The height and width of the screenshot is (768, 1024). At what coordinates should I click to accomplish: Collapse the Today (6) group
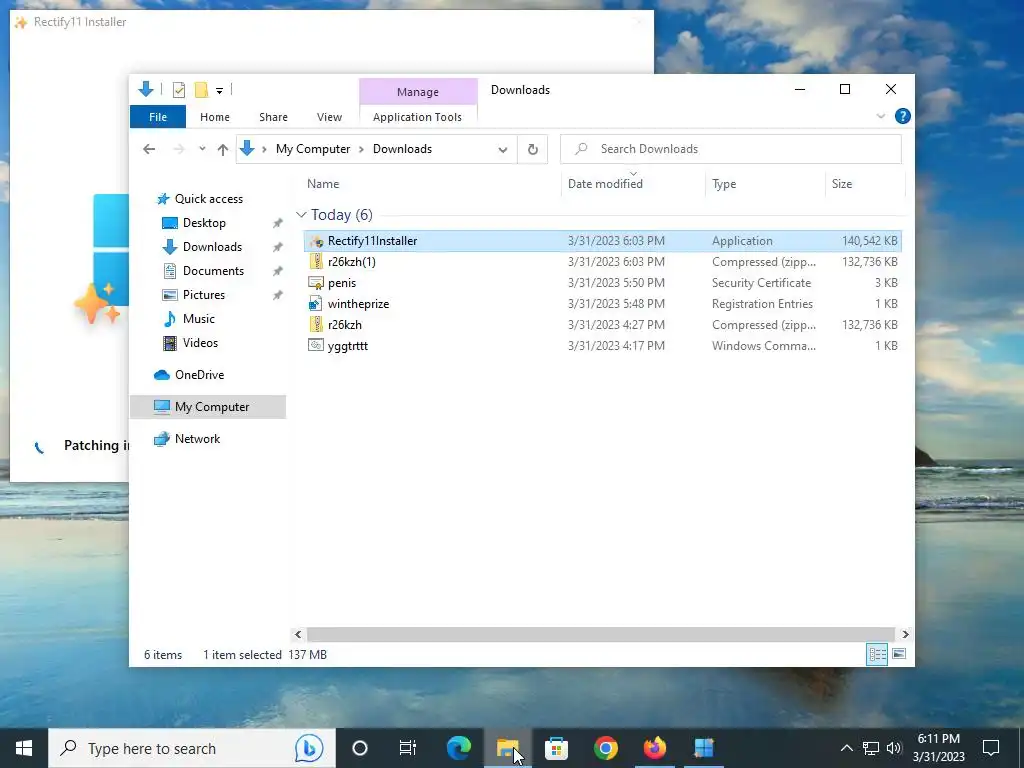[x=301, y=214]
